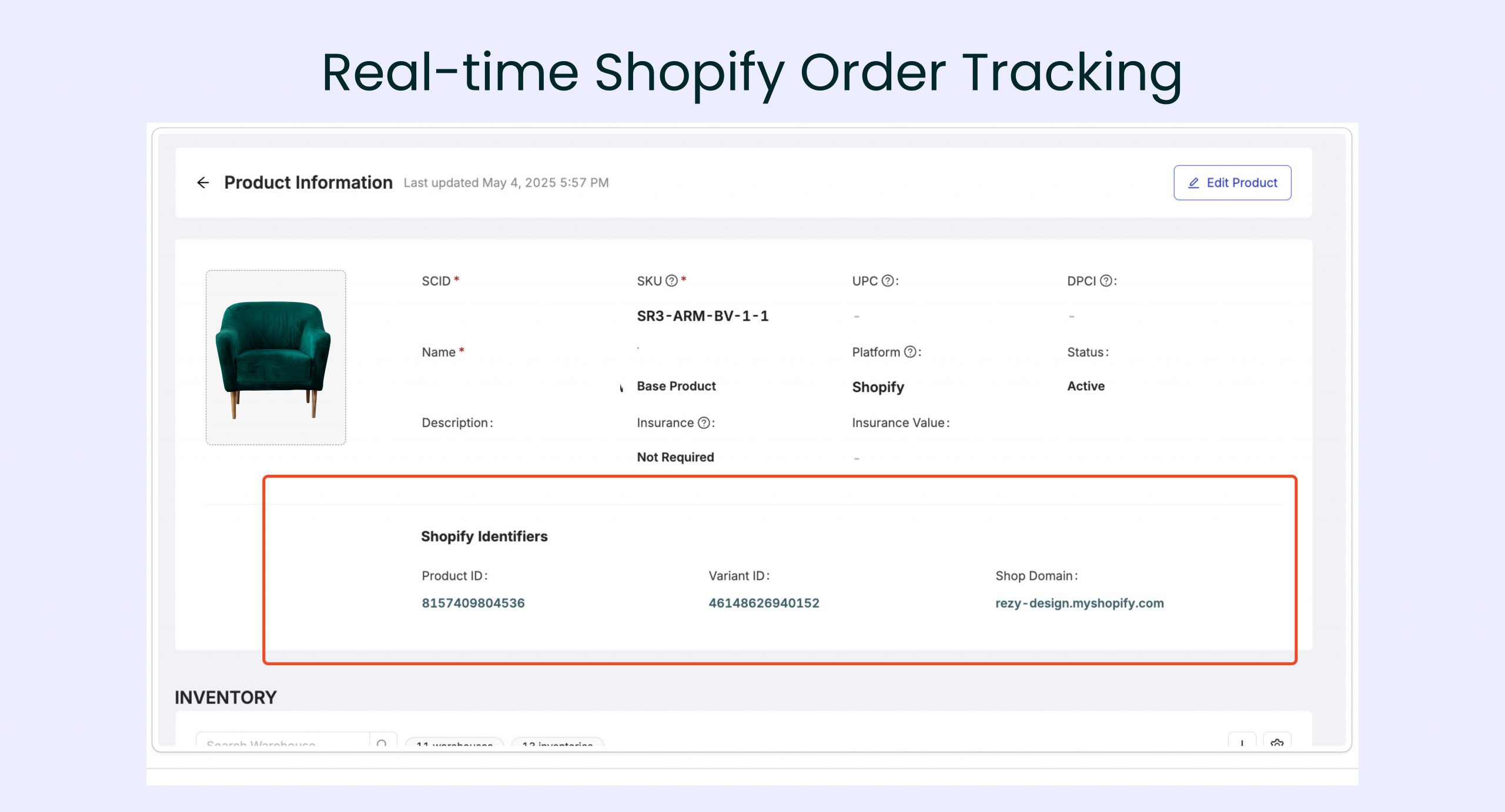Select the Last updated timestamp text
The image size is (1505, 812).
coord(506,183)
